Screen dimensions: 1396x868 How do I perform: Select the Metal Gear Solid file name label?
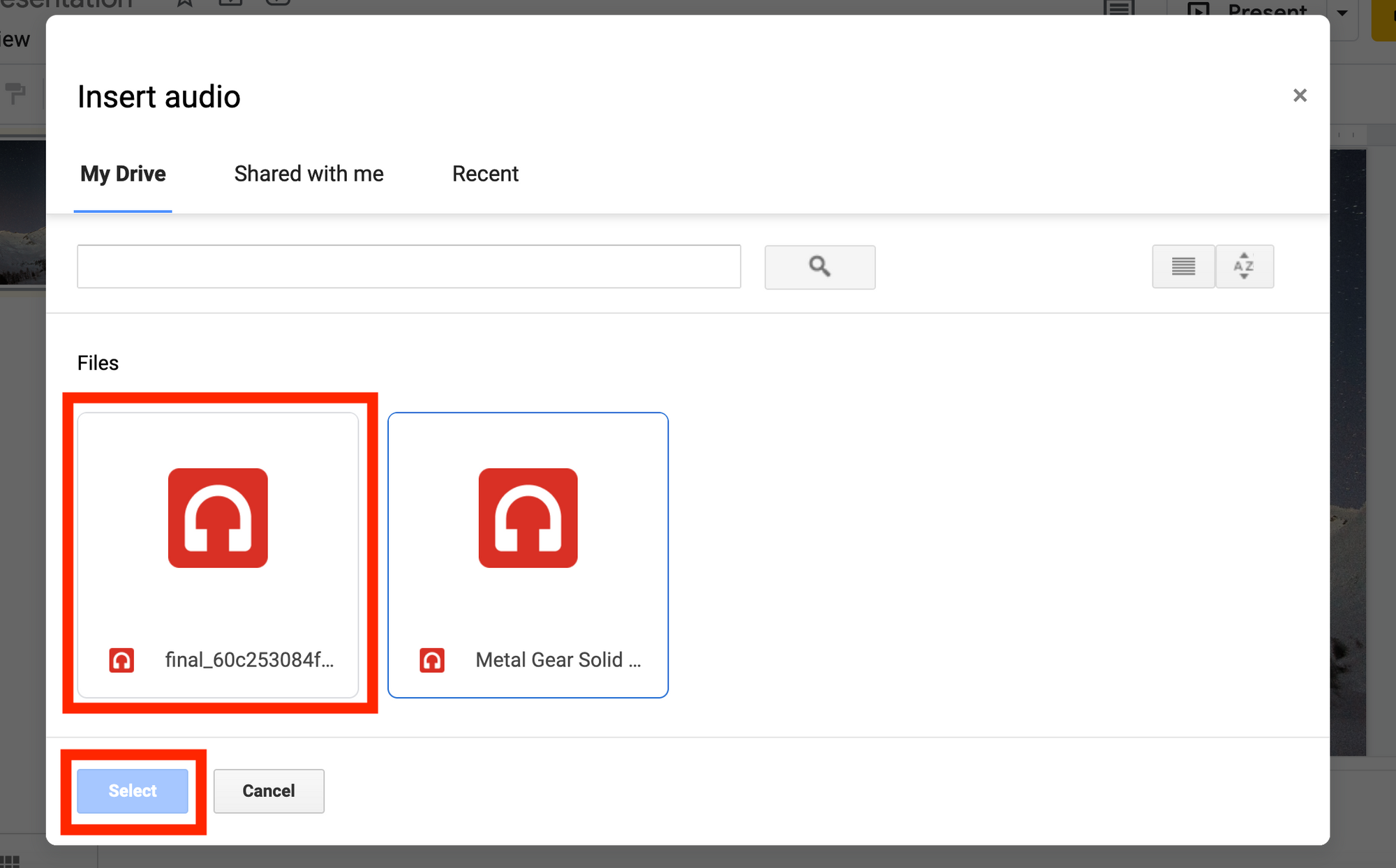click(558, 660)
